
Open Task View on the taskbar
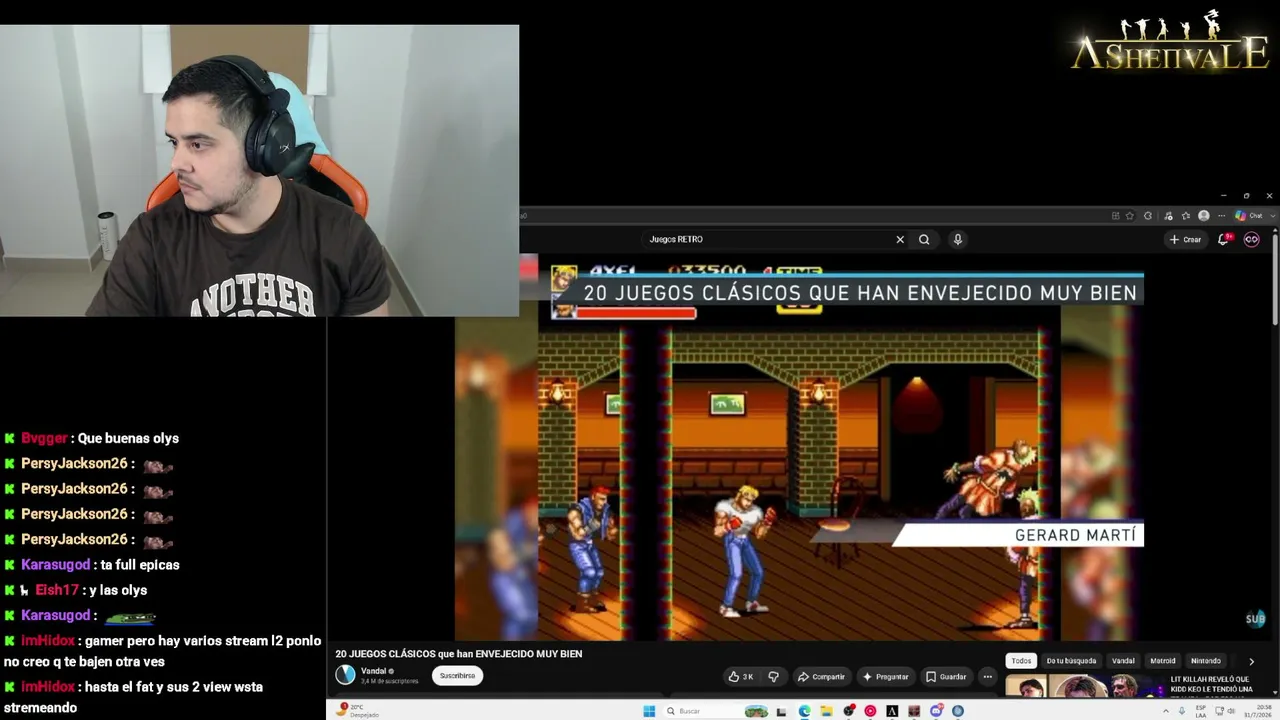783,711
